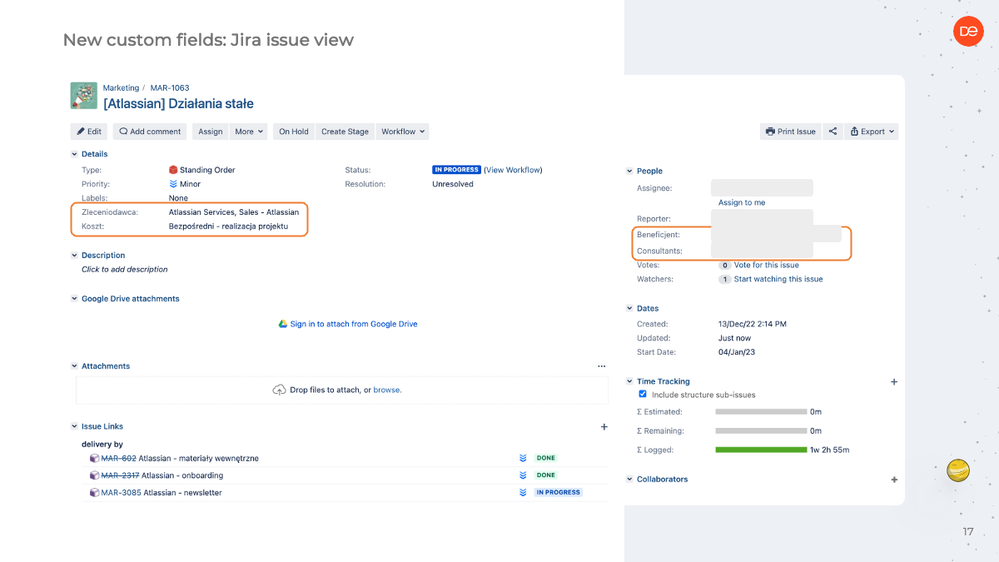Click the Koszt field value
Screen dimensions: 999x562
228,226
